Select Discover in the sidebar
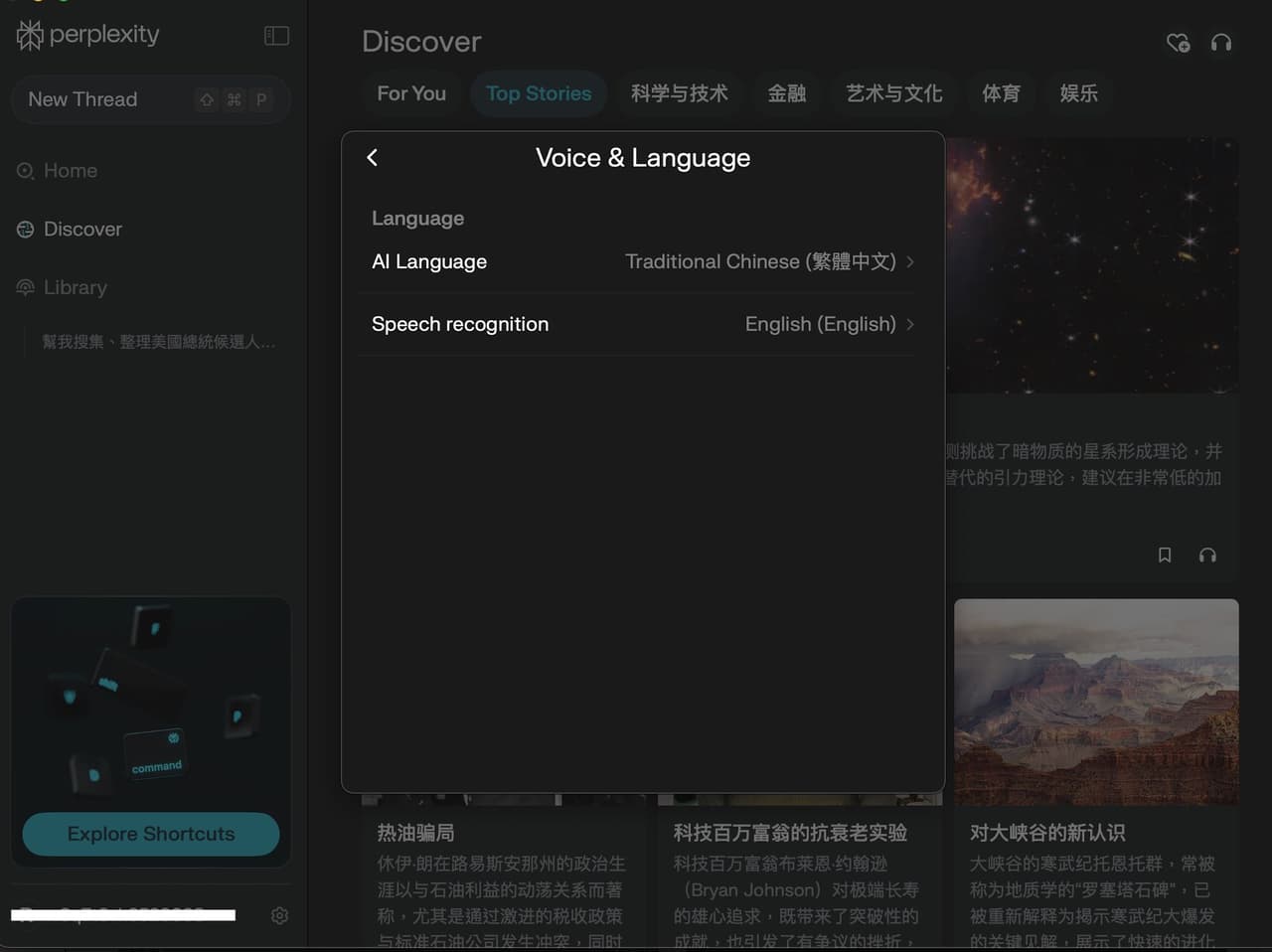The width and height of the screenshot is (1272, 952). pos(82,229)
